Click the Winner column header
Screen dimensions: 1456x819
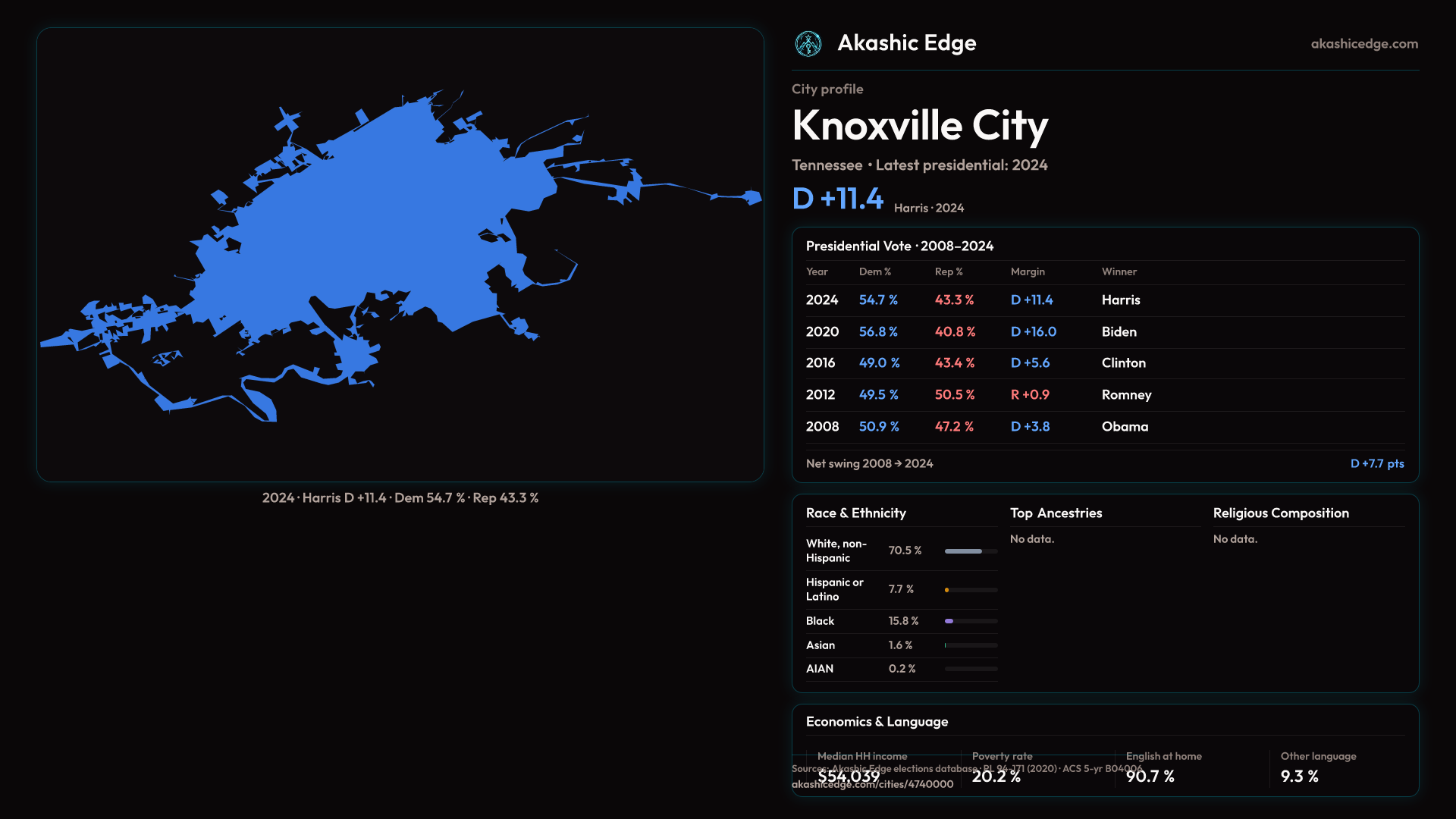tap(1119, 272)
